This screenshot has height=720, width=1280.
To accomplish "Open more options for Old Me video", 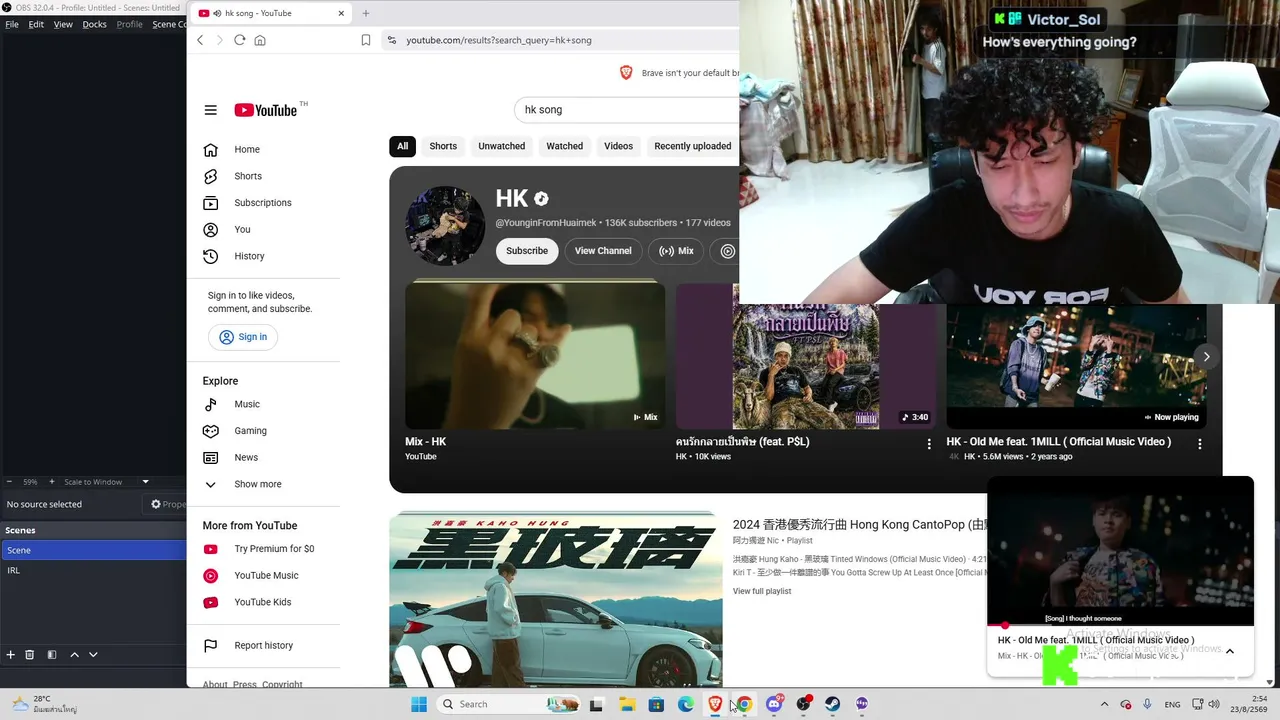I will click(1200, 444).
